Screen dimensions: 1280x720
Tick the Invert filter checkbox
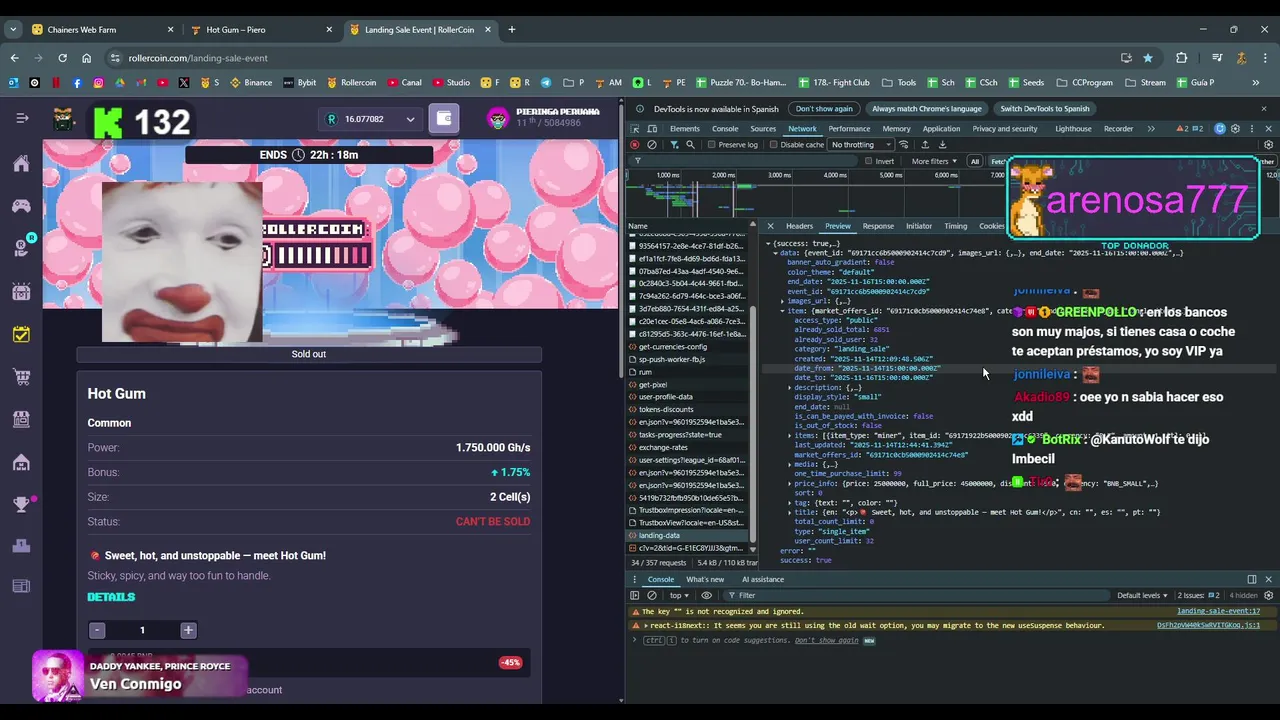pyautogui.click(x=869, y=161)
